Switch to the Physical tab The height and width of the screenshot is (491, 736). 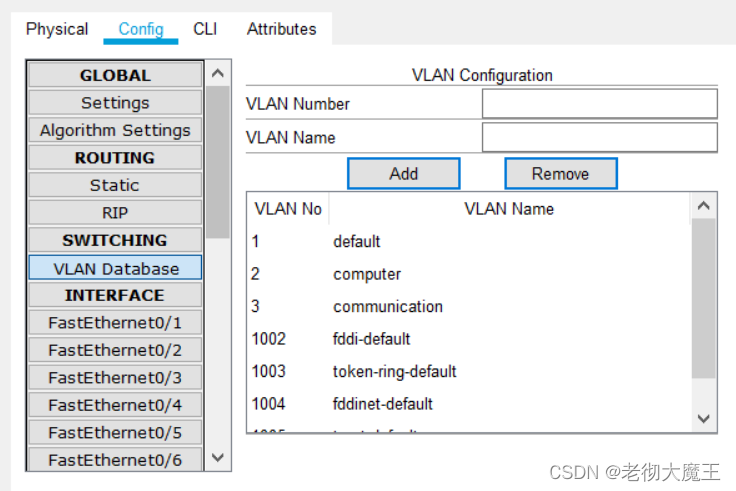point(57,29)
